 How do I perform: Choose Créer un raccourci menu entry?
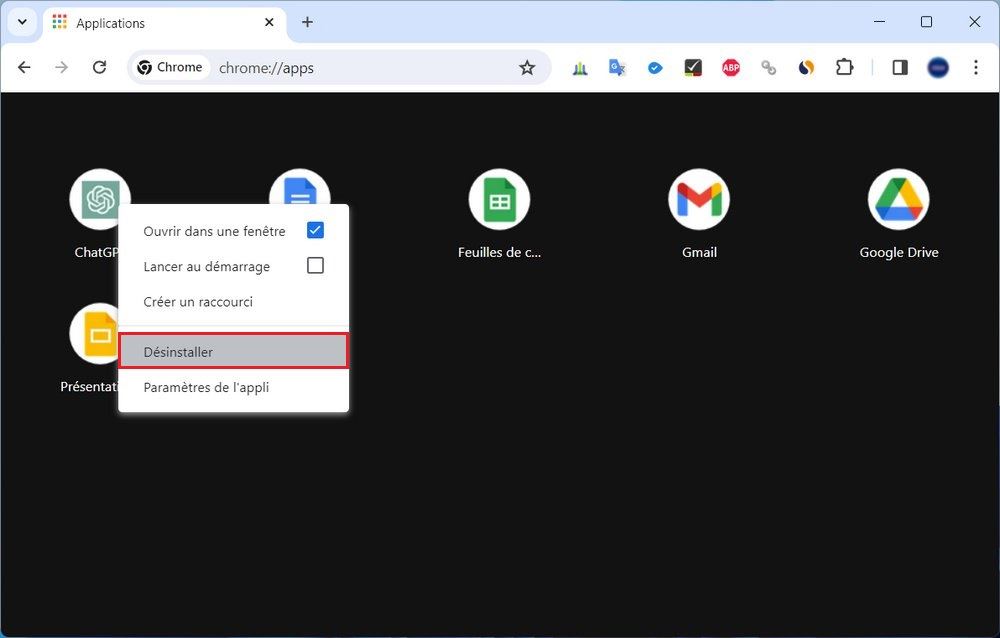point(198,302)
